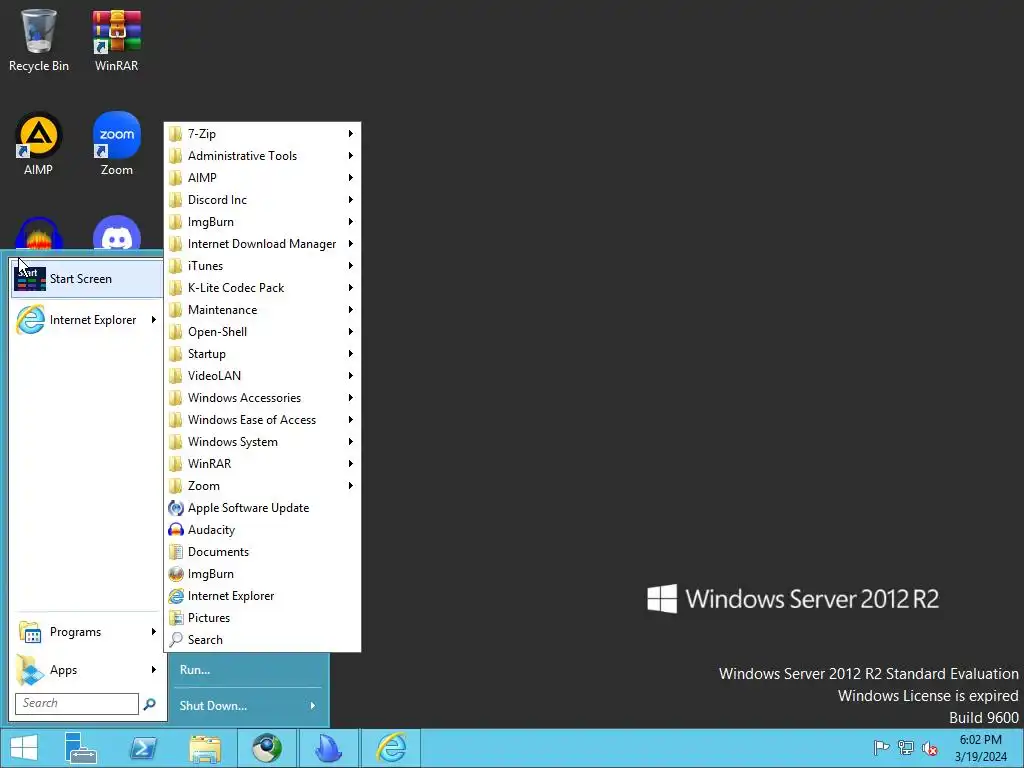Open the AIMP desktop shortcut

(x=39, y=144)
